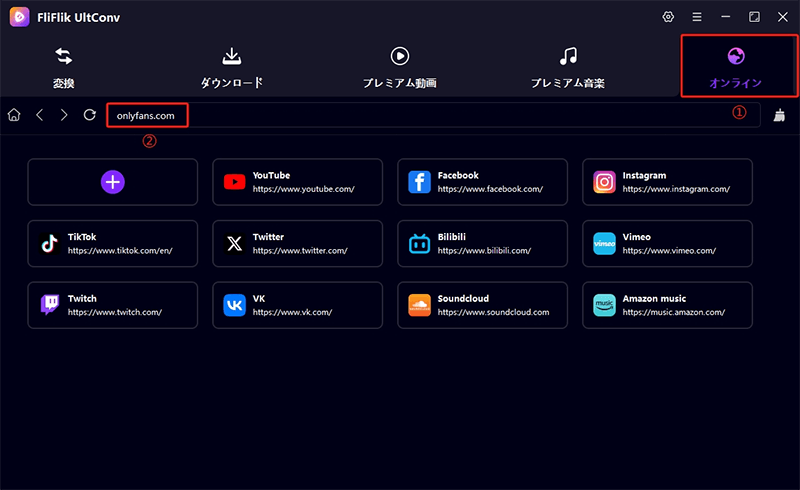Open the プレミアム音楽 tab

pyautogui.click(x=568, y=67)
